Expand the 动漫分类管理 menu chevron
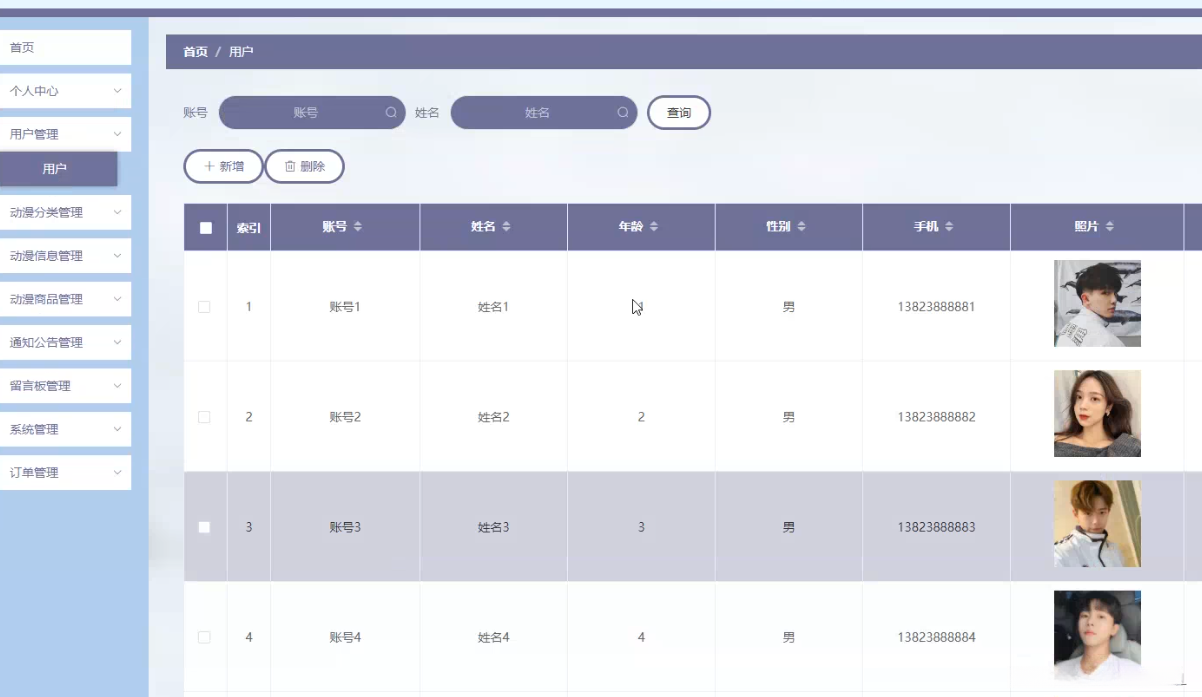The image size is (1202, 697). click(x=117, y=212)
